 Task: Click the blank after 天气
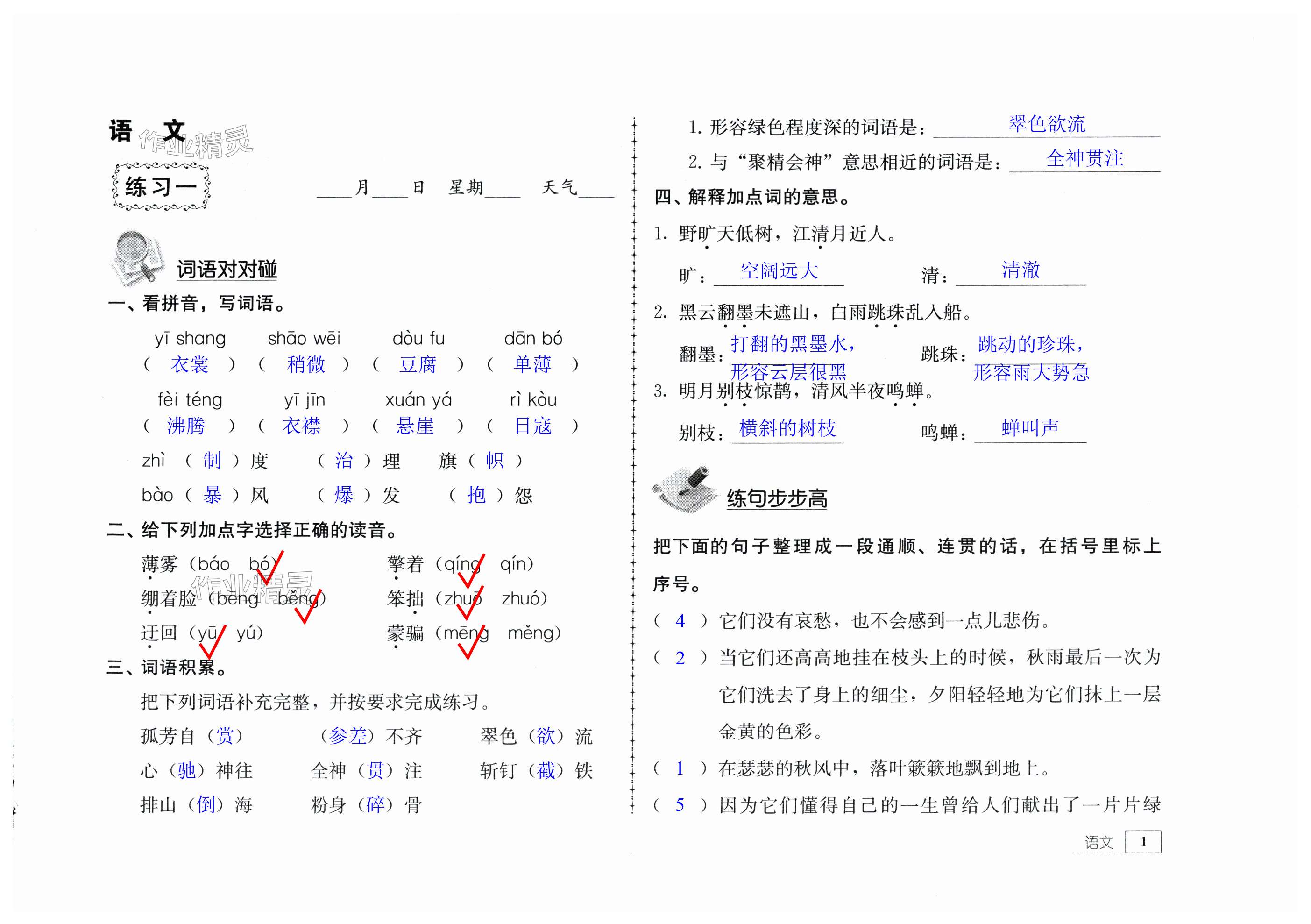(x=596, y=188)
